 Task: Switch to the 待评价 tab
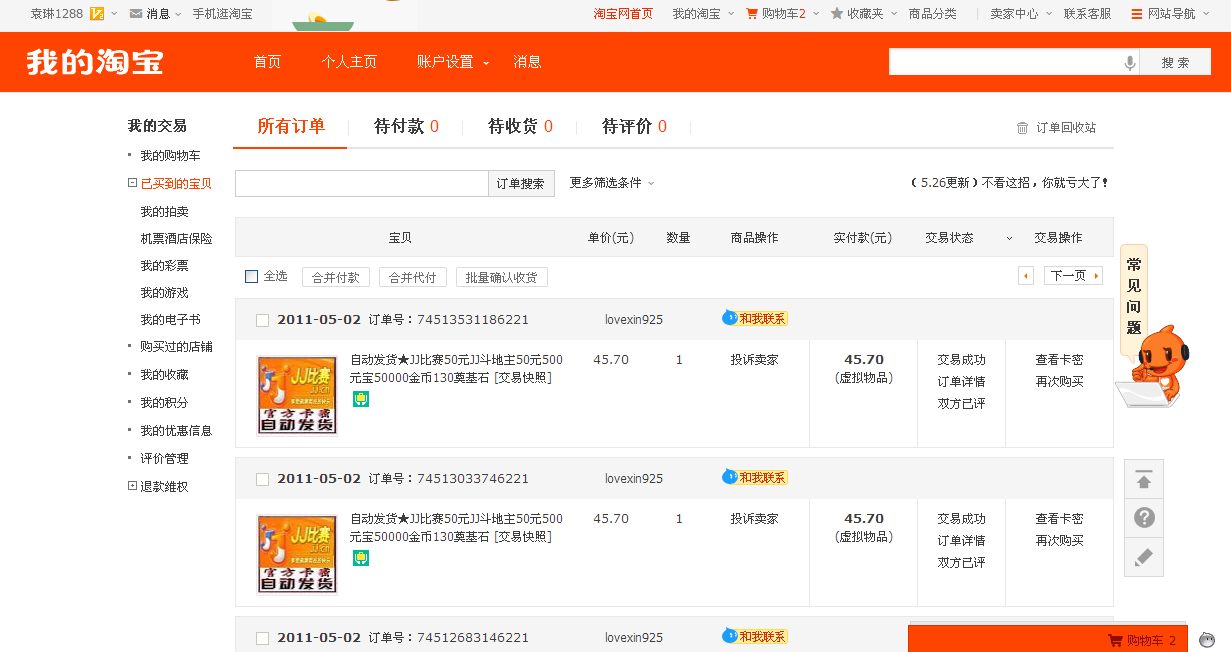pos(633,127)
